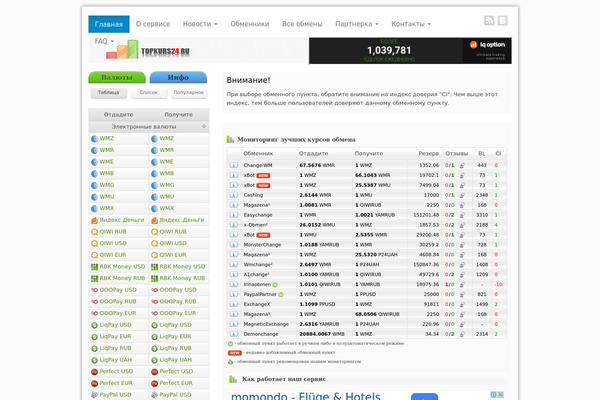Select the Список view tab

(149, 93)
